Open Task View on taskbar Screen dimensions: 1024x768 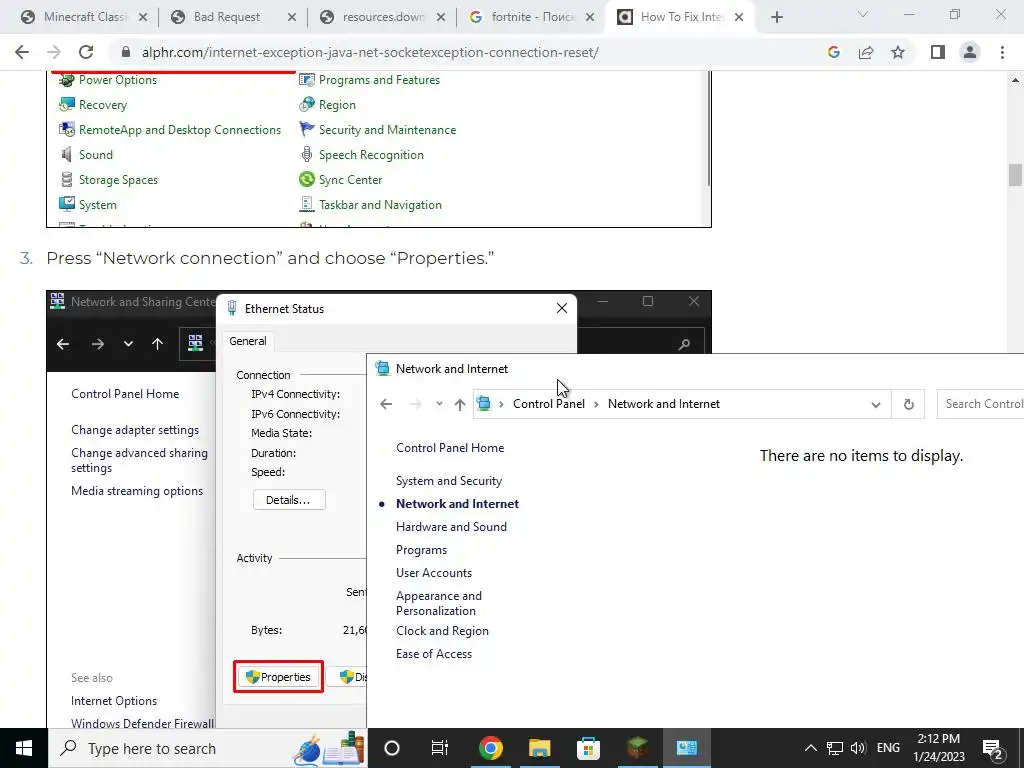[440, 748]
